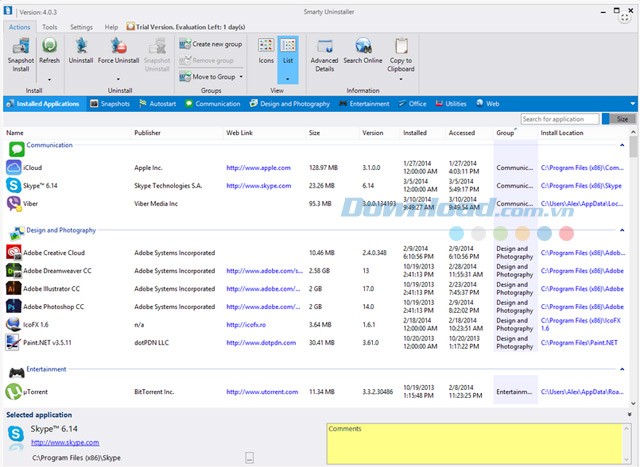Collapse the Design and Photography group

(x=622, y=230)
